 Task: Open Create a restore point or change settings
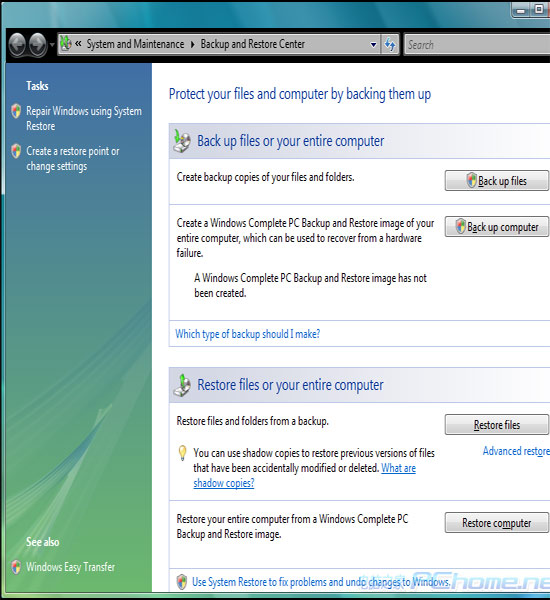(x=73, y=159)
